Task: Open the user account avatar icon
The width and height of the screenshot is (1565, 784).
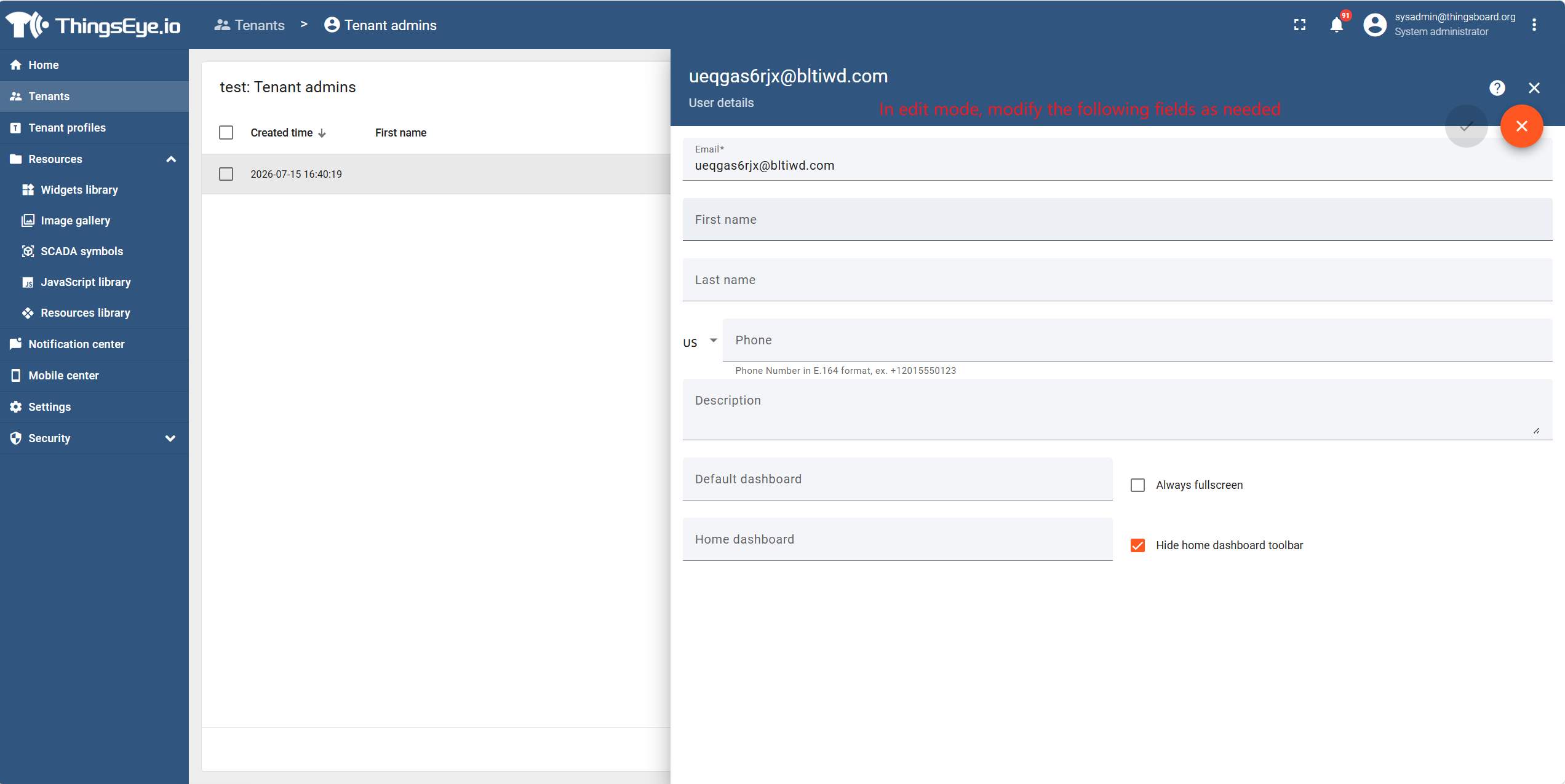Action: [x=1375, y=25]
